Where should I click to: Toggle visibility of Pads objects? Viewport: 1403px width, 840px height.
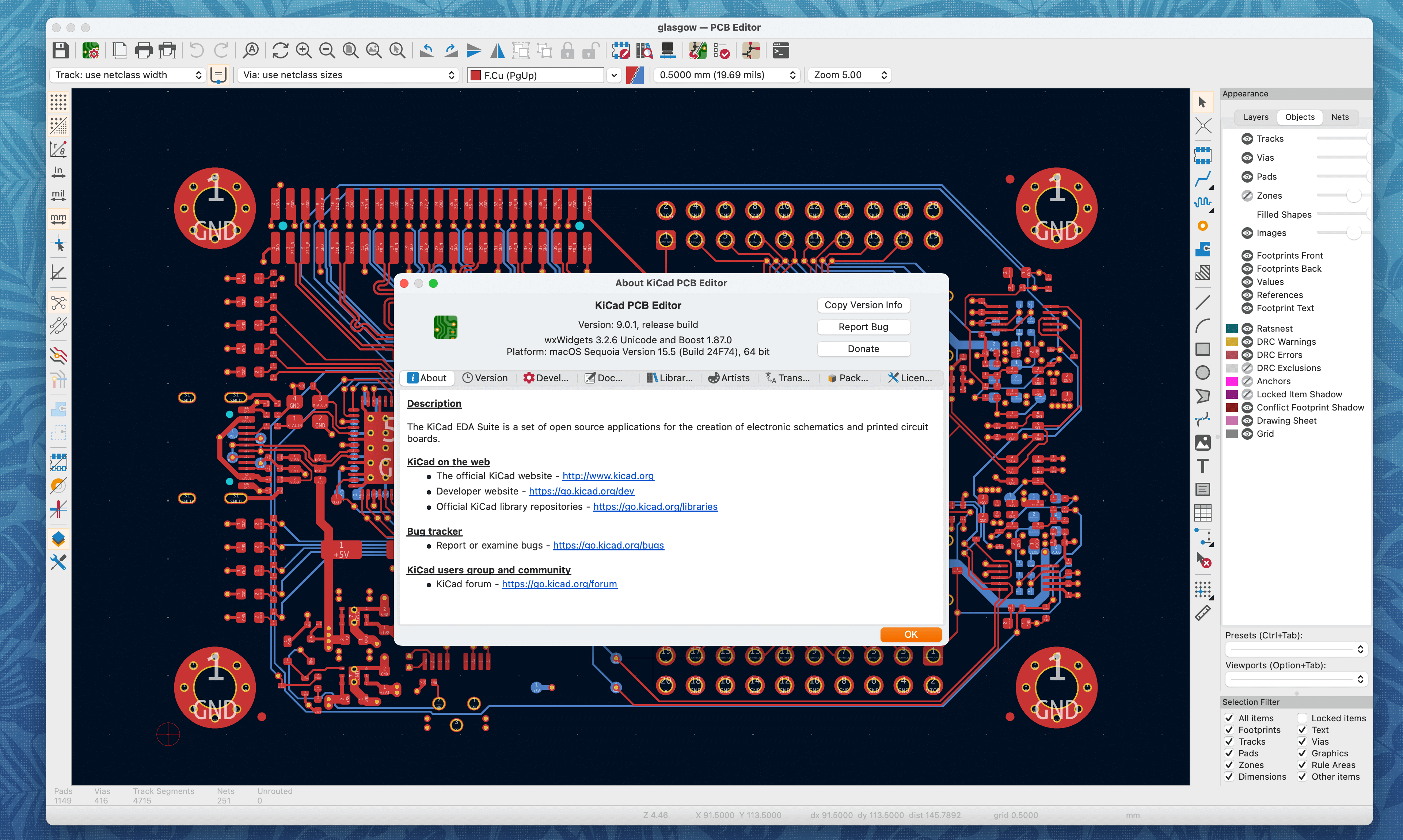pos(1247,177)
